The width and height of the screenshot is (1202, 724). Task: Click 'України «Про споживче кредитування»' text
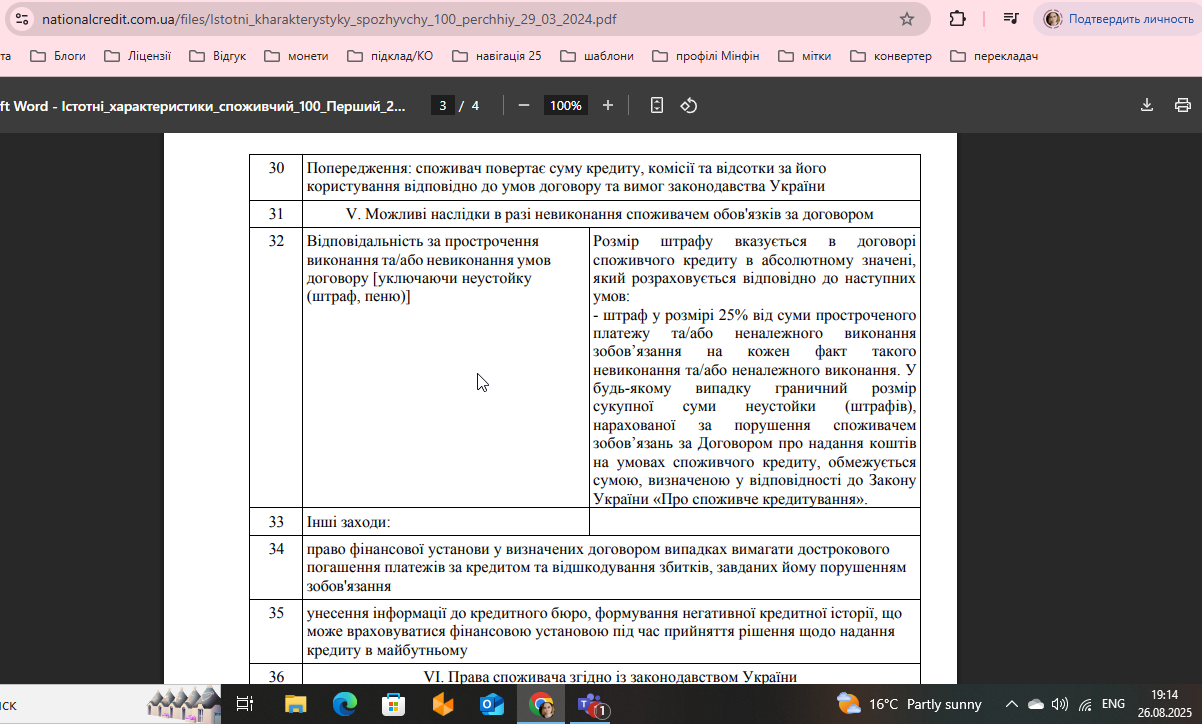pyautogui.click(x=730, y=499)
